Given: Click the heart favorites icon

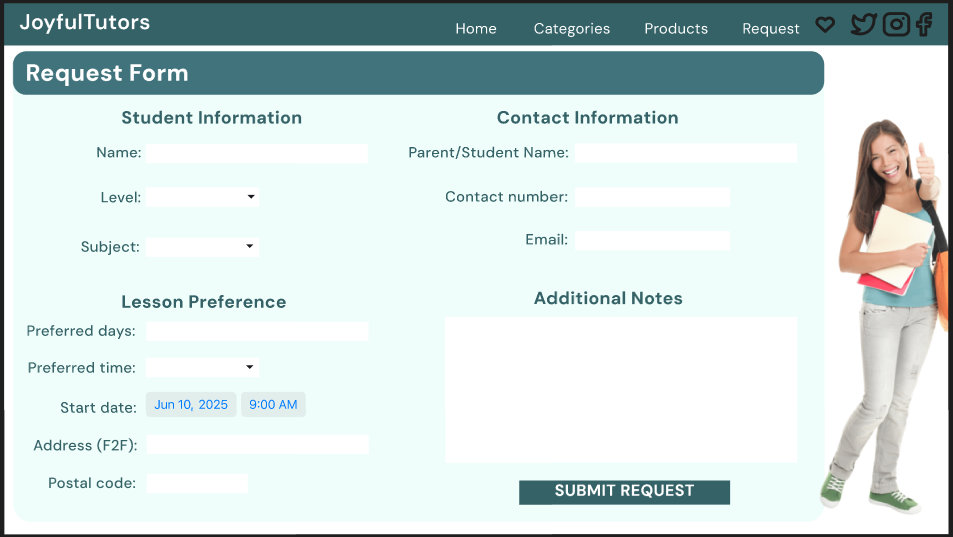Looking at the screenshot, I should coord(825,25).
